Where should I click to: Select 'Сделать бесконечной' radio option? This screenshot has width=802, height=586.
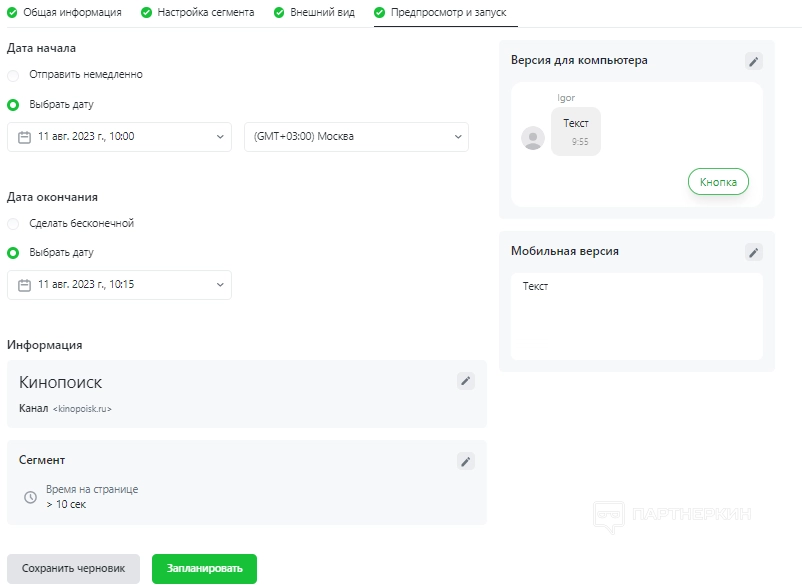pos(13,224)
